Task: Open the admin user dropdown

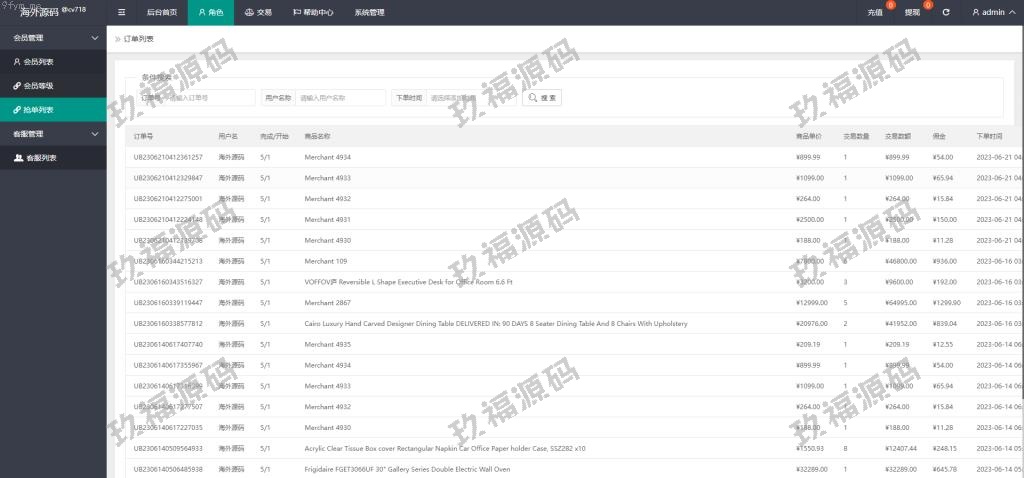Action: [x=993, y=13]
